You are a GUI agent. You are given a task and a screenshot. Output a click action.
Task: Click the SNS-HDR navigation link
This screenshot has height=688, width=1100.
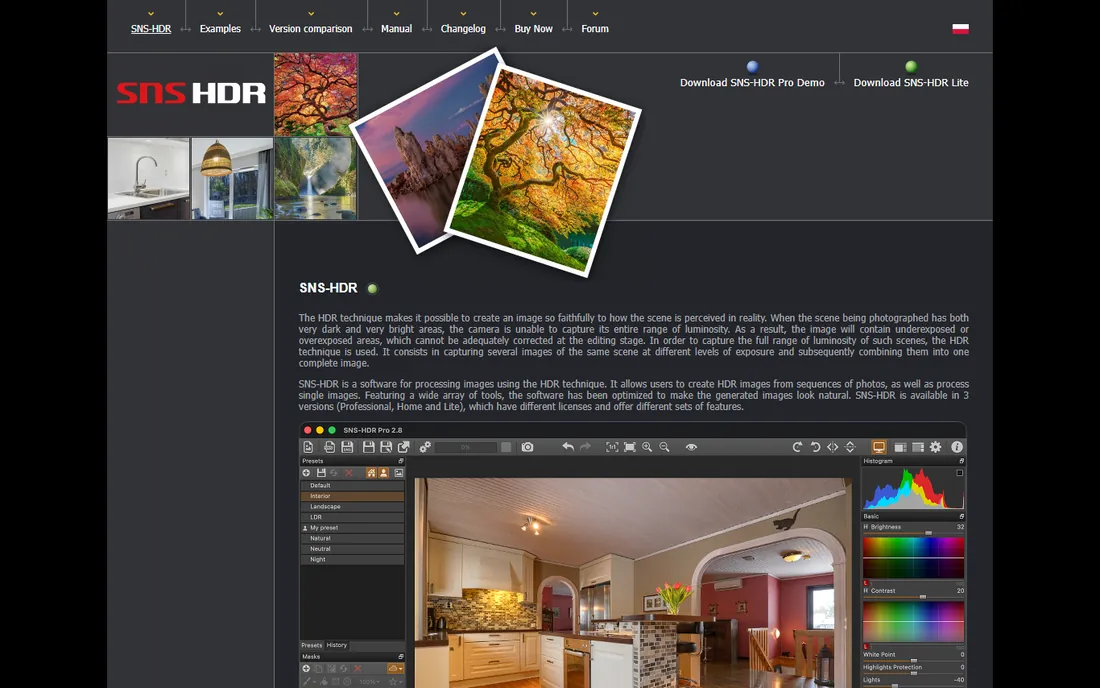(x=151, y=29)
